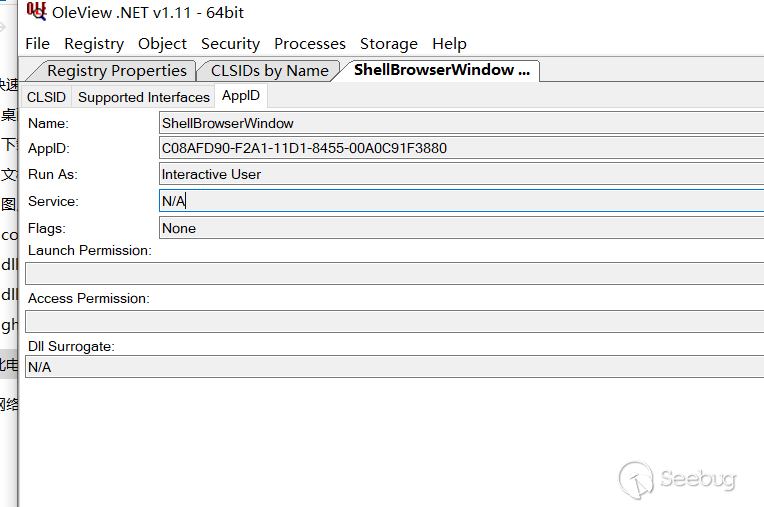The width and height of the screenshot is (764, 507).
Task: Select the ShellBrowserWindow tab
Action: tap(441, 71)
